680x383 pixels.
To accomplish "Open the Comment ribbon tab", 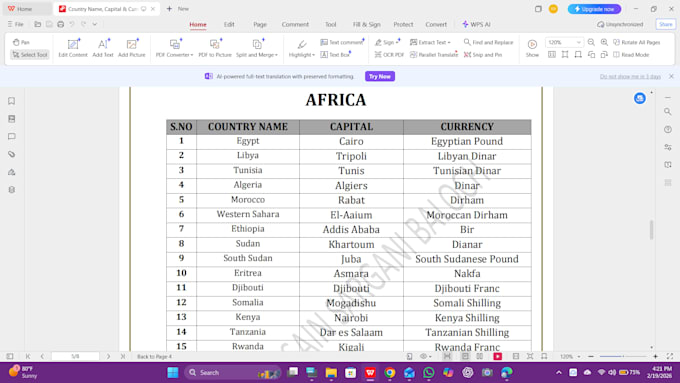I will click(x=295, y=24).
